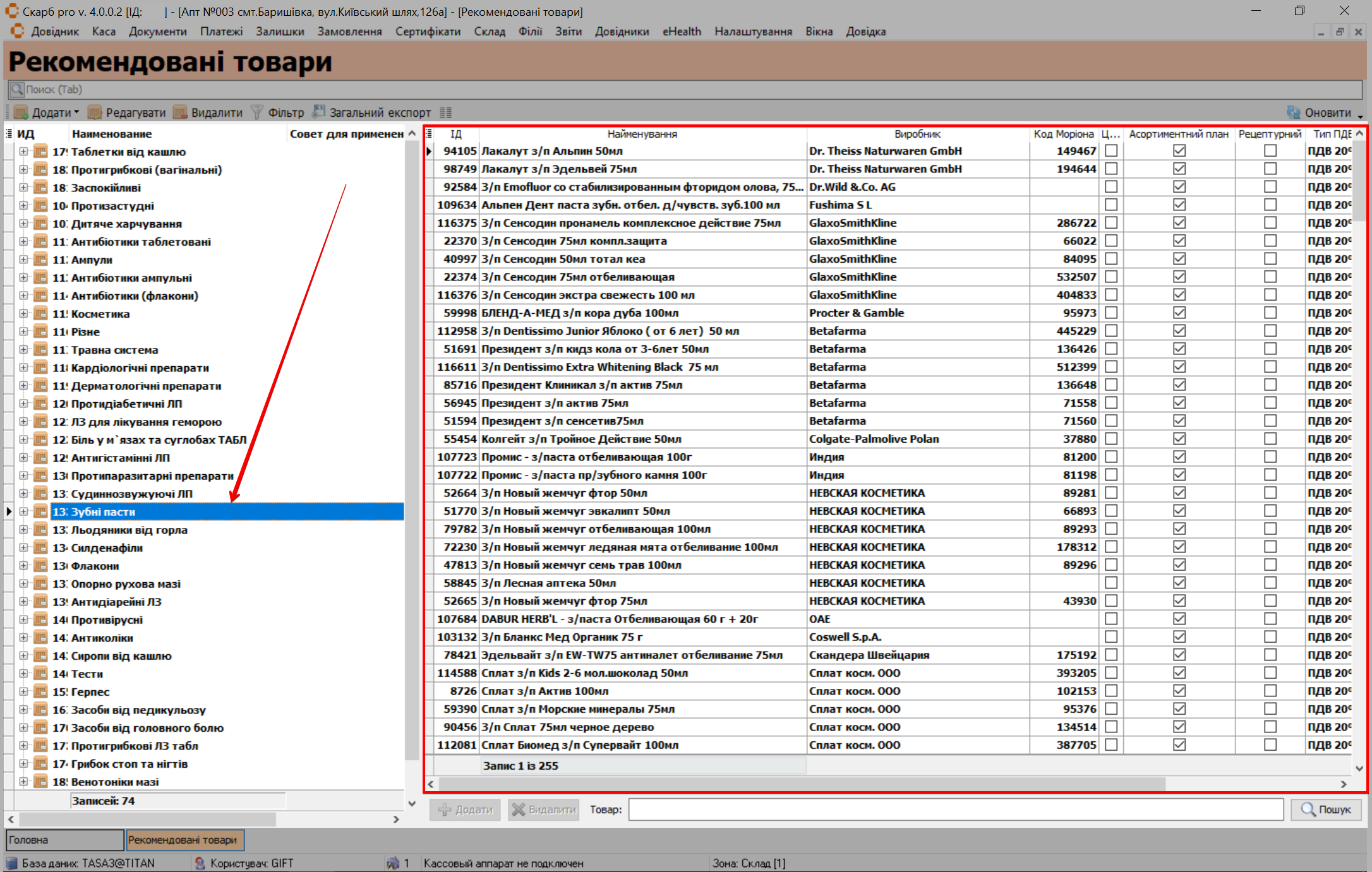
Task: Expand the Зубні пасти tree node
Action: point(23,511)
